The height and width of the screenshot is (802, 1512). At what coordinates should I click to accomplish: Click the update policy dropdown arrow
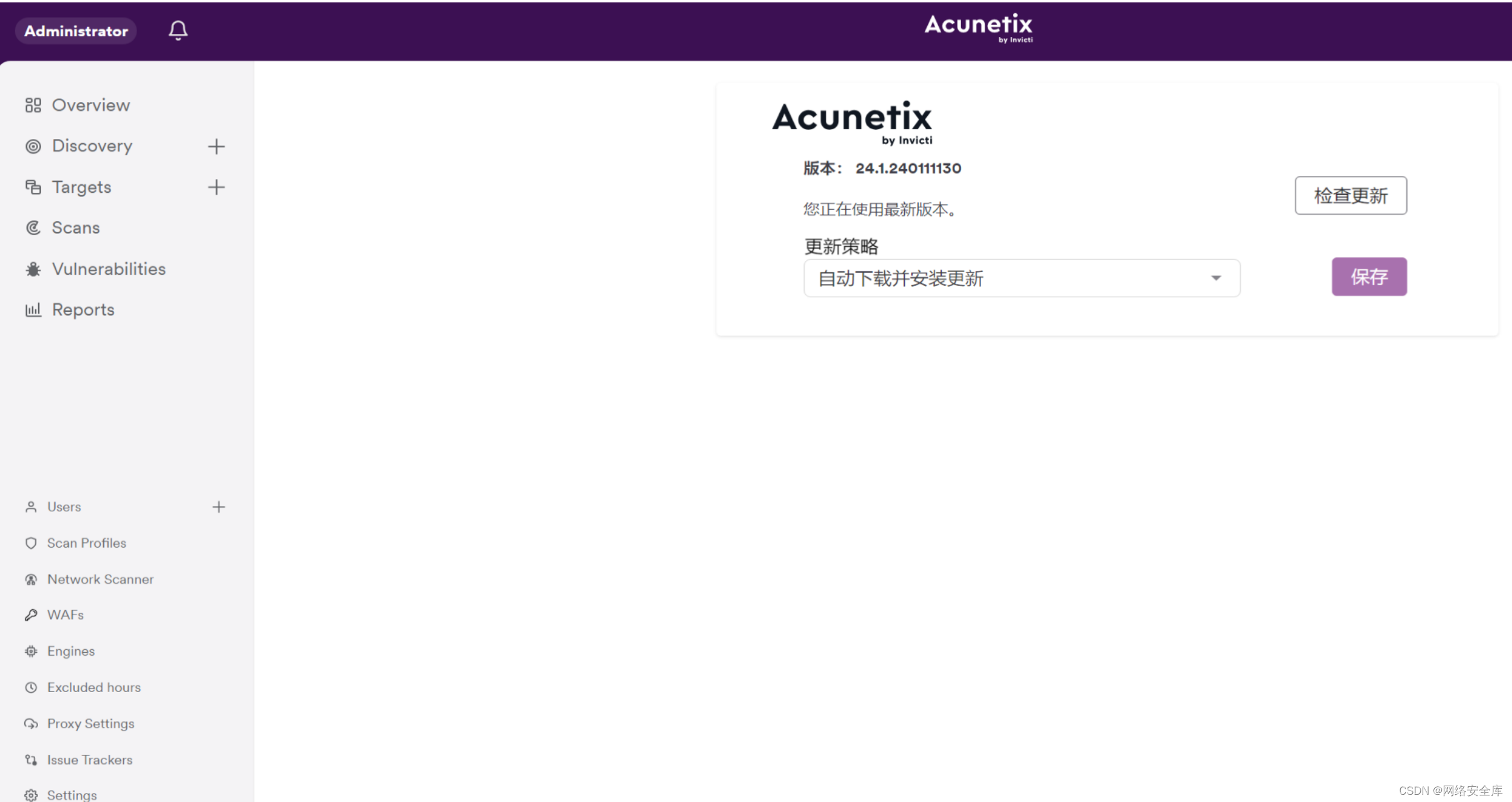(x=1215, y=278)
